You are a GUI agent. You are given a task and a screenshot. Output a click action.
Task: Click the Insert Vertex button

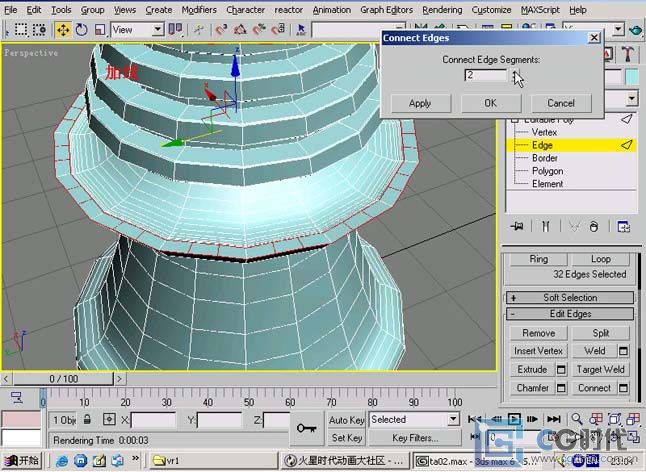coord(538,351)
